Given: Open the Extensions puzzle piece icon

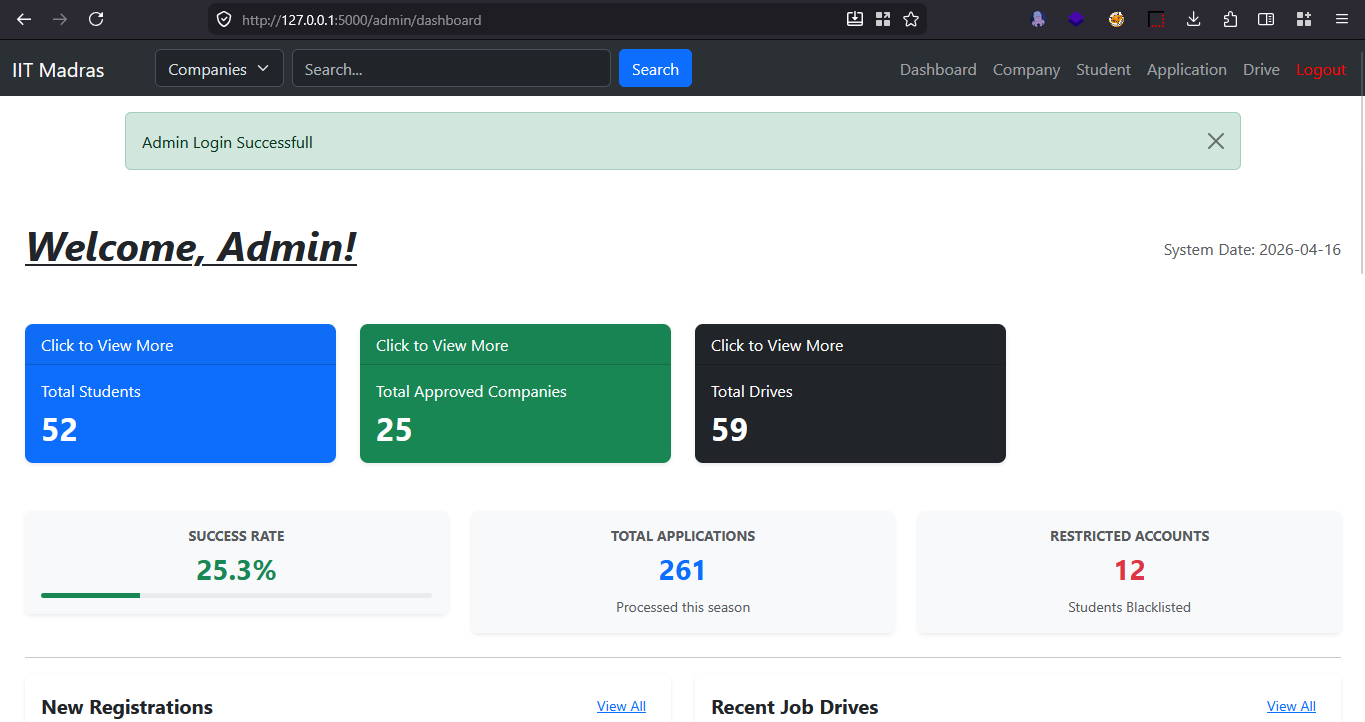Looking at the screenshot, I should click(1230, 19).
